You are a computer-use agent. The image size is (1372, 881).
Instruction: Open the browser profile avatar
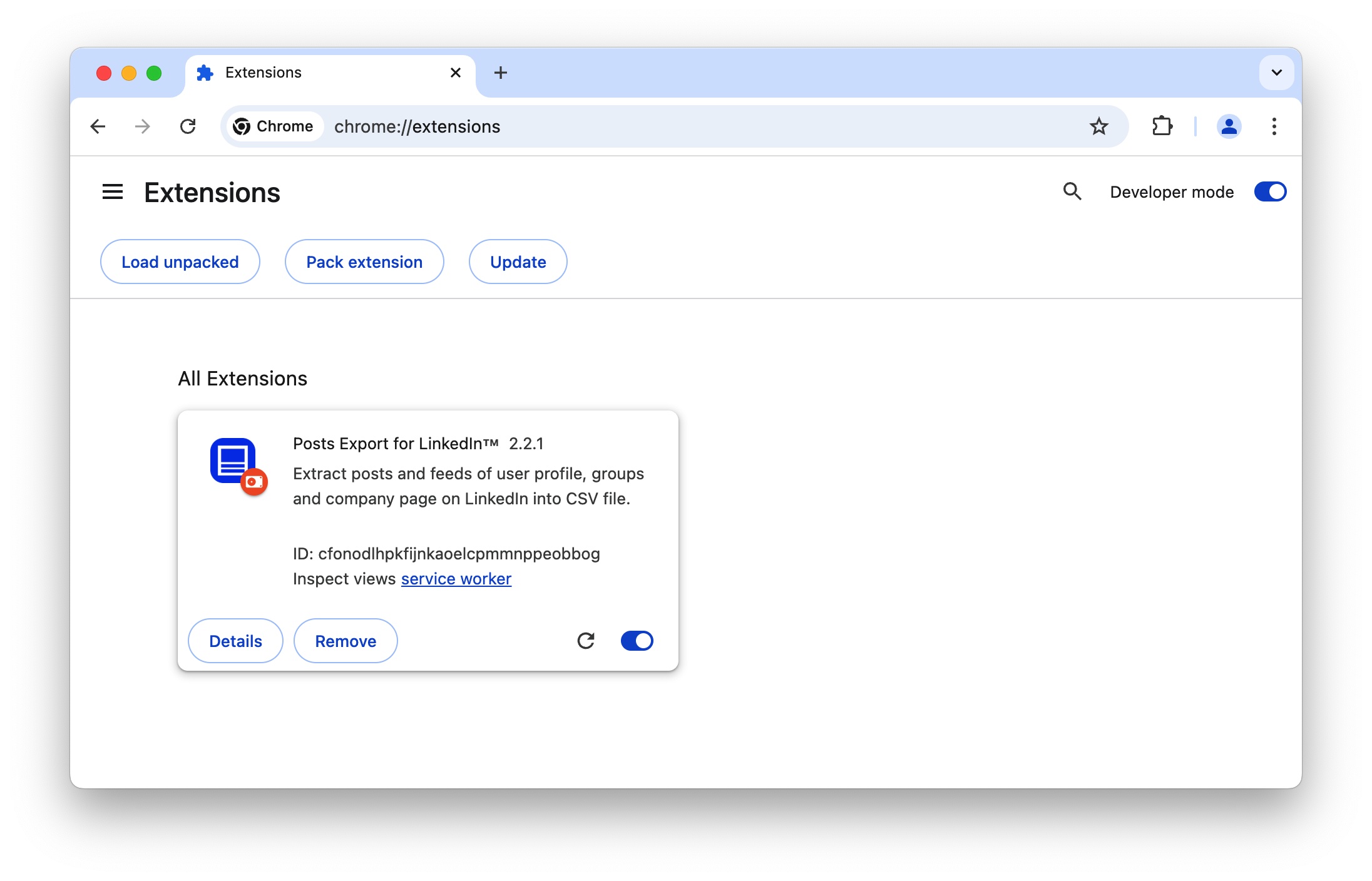[x=1229, y=126]
